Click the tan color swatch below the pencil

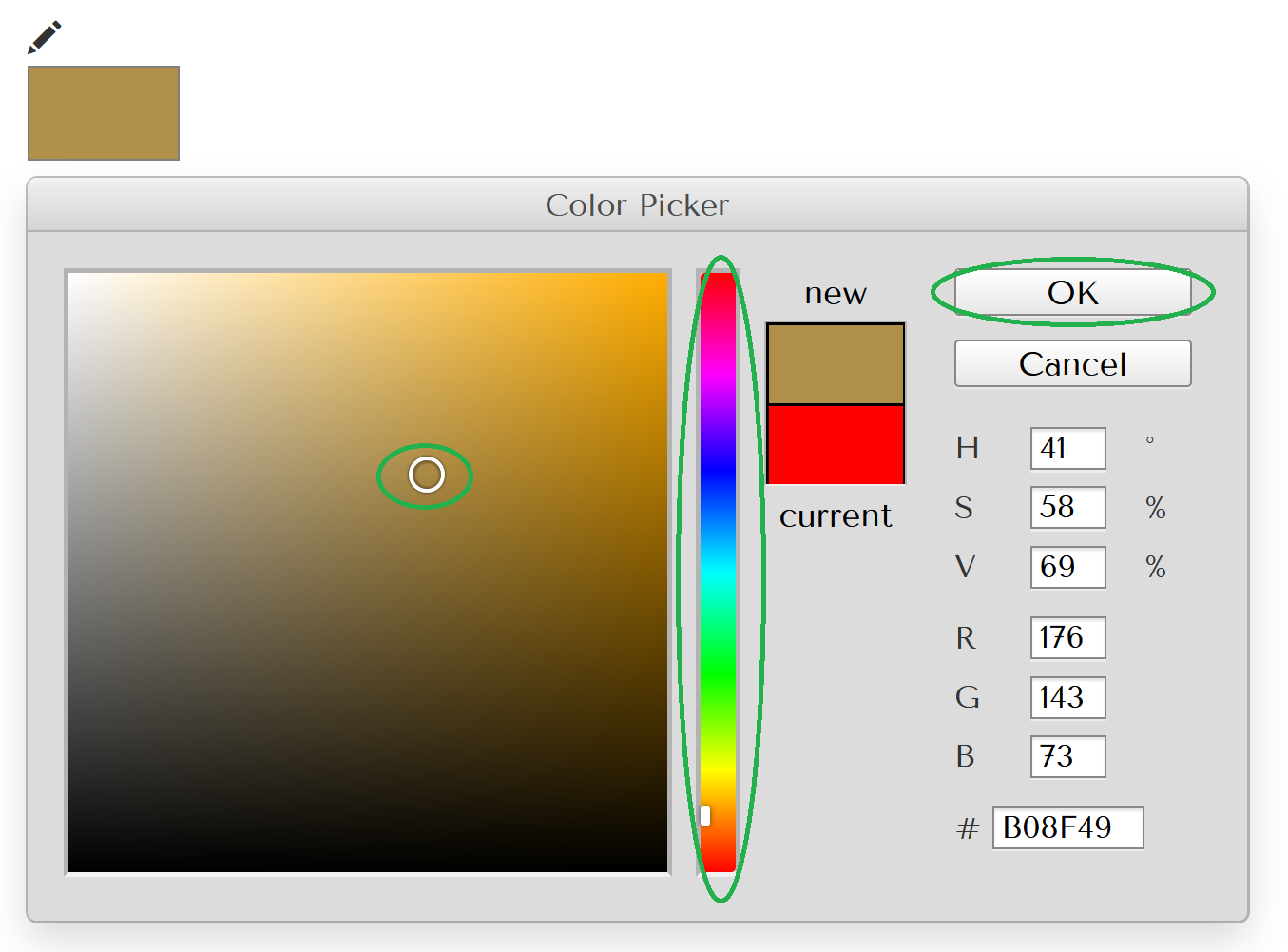[104, 113]
